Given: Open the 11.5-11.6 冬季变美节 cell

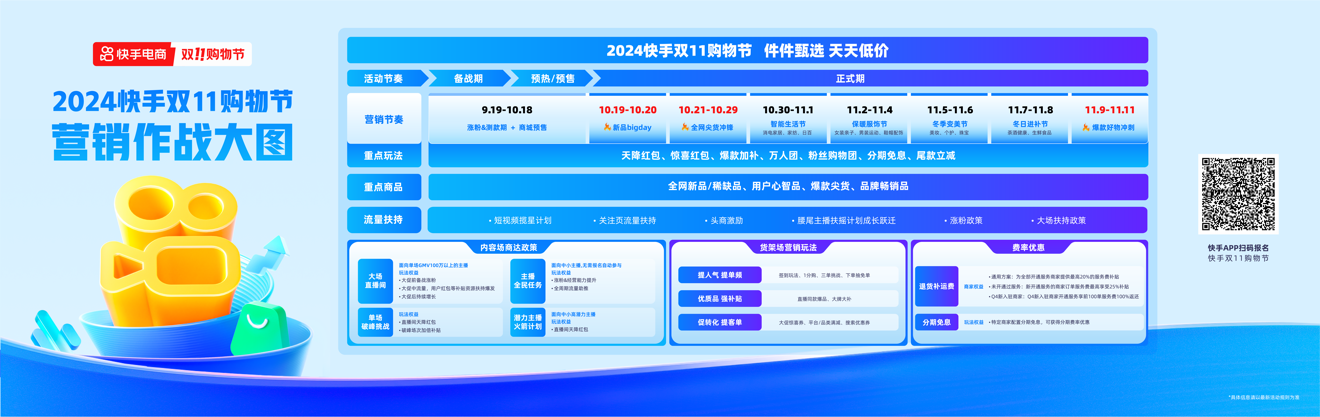Looking at the screenshot, I should point(949,119).
